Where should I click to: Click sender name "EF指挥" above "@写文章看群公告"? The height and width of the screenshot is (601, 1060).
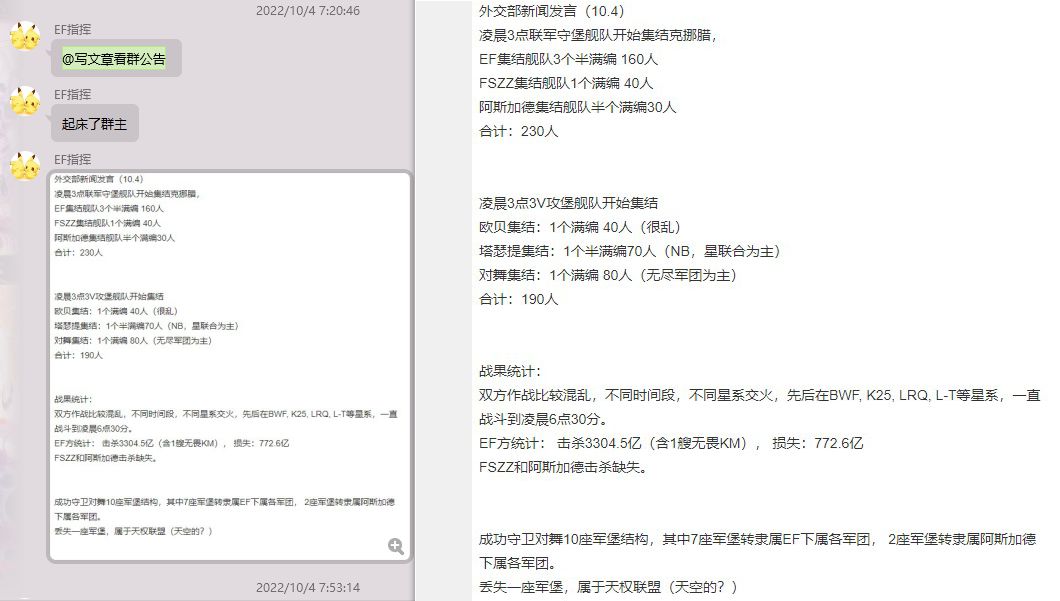click(x=72, y=29)
